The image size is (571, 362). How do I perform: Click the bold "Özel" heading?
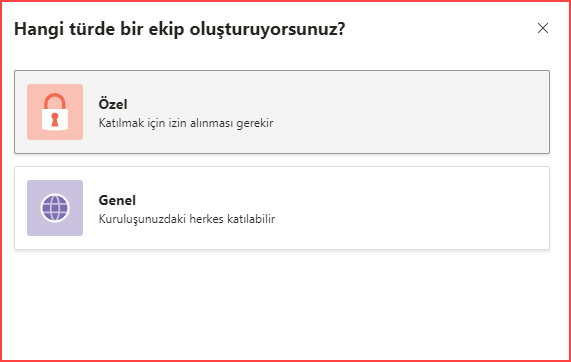(x=113, y=104)
